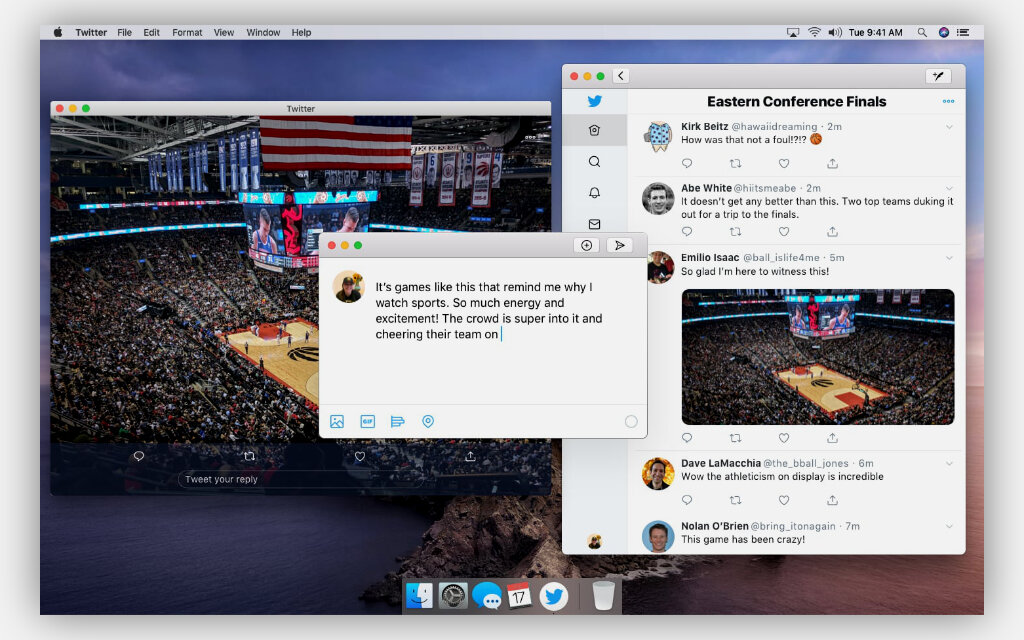Open Search in Twitter sidebar
Viewport: 1024px width, 640px height.
[x=594, y=161]
